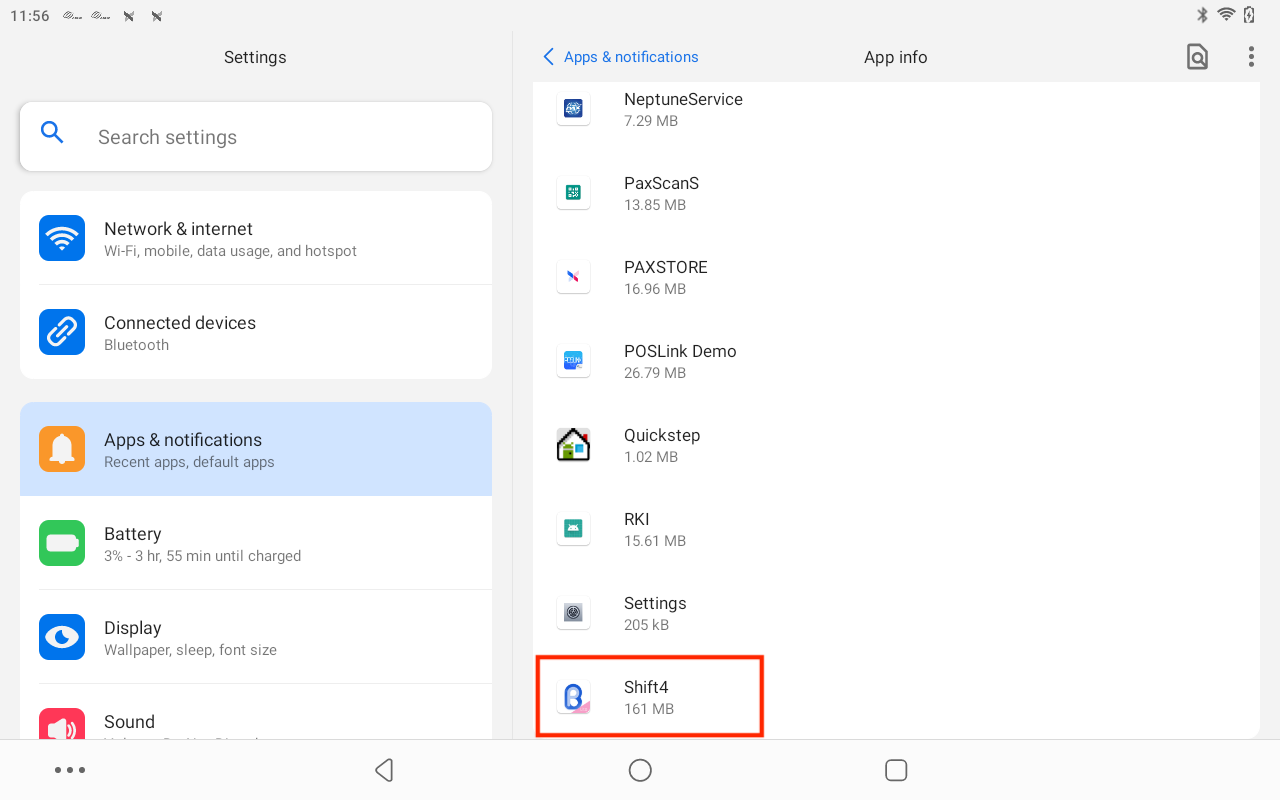
Task: Click the Wi-Fi status icon
Action: [1226, 15]
